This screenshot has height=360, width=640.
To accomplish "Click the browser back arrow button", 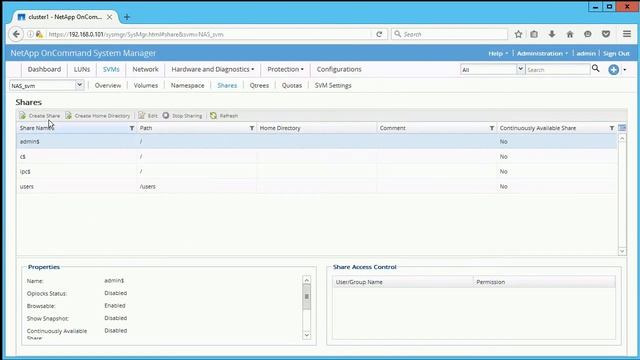I will pos(16,34).
